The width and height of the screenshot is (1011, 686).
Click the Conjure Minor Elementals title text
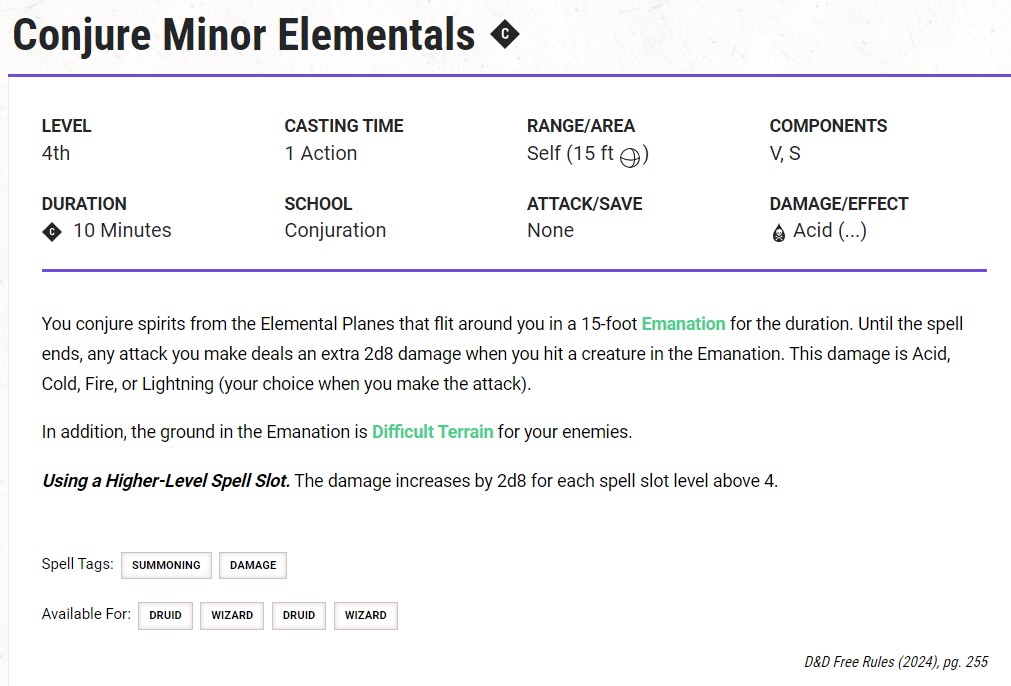tap(244, 36)
